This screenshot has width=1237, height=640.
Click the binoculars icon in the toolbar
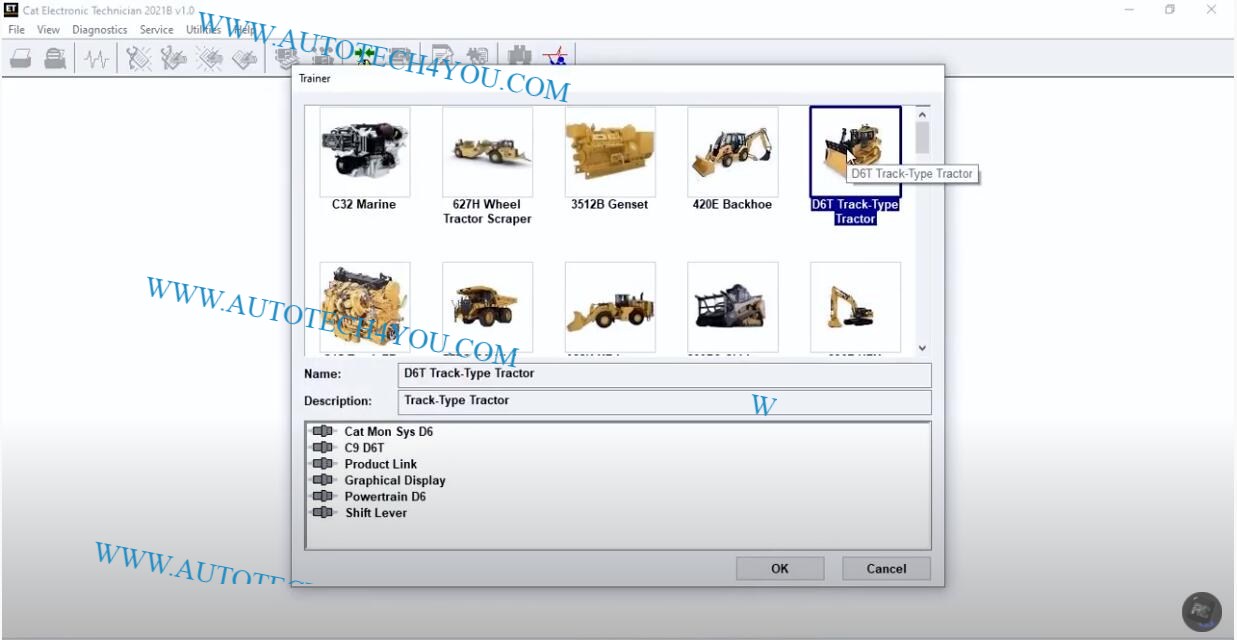(519, 58)
